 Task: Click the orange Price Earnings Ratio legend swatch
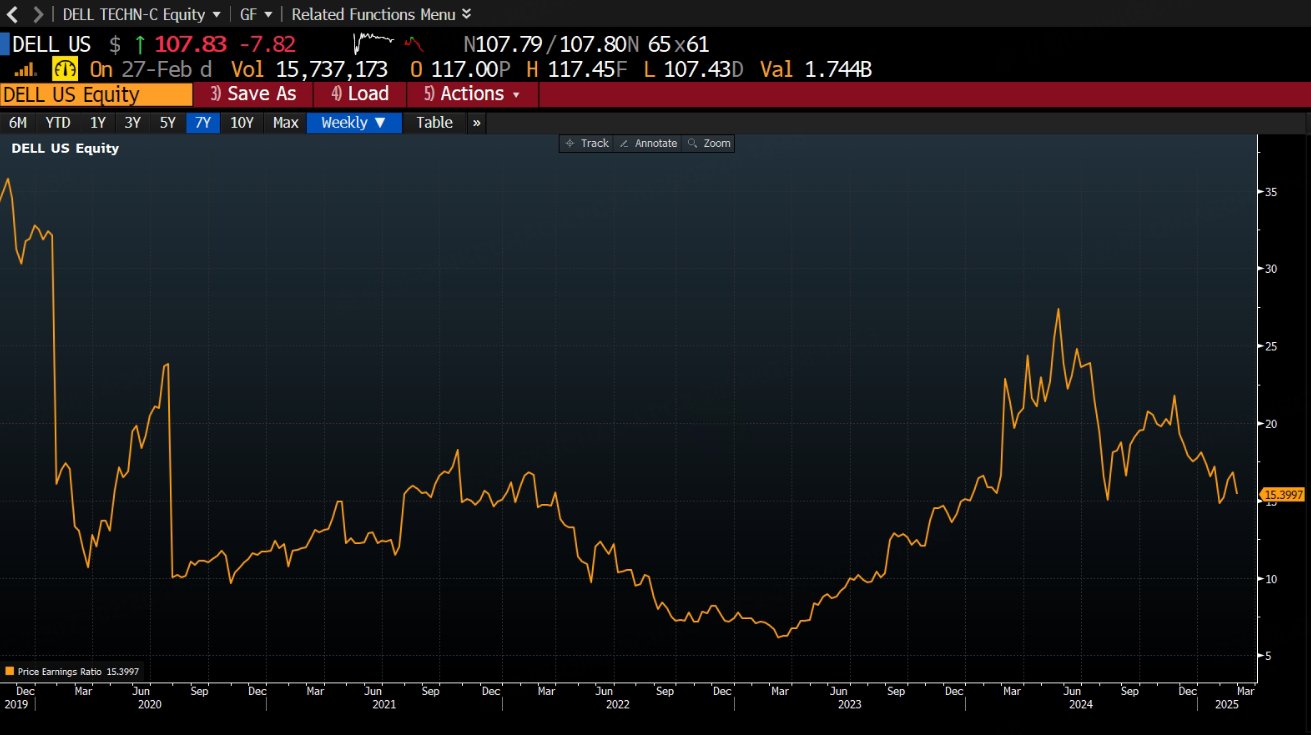coord(10,672)
